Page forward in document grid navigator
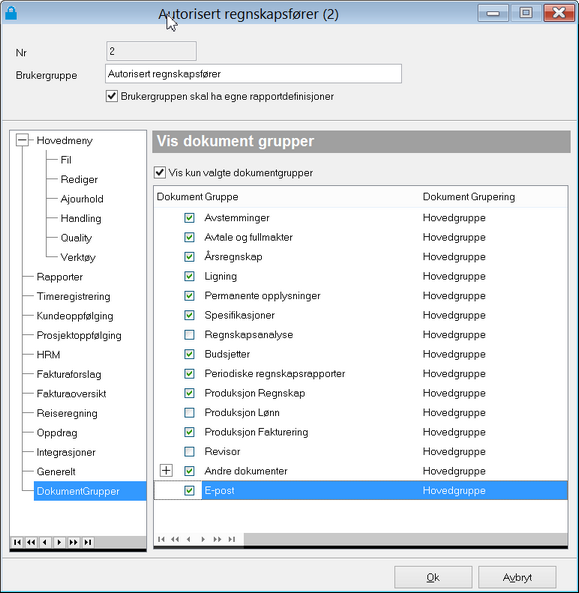The width and height of the screenshot is (579, 593). pyautogui.click(x=217, y=539)
